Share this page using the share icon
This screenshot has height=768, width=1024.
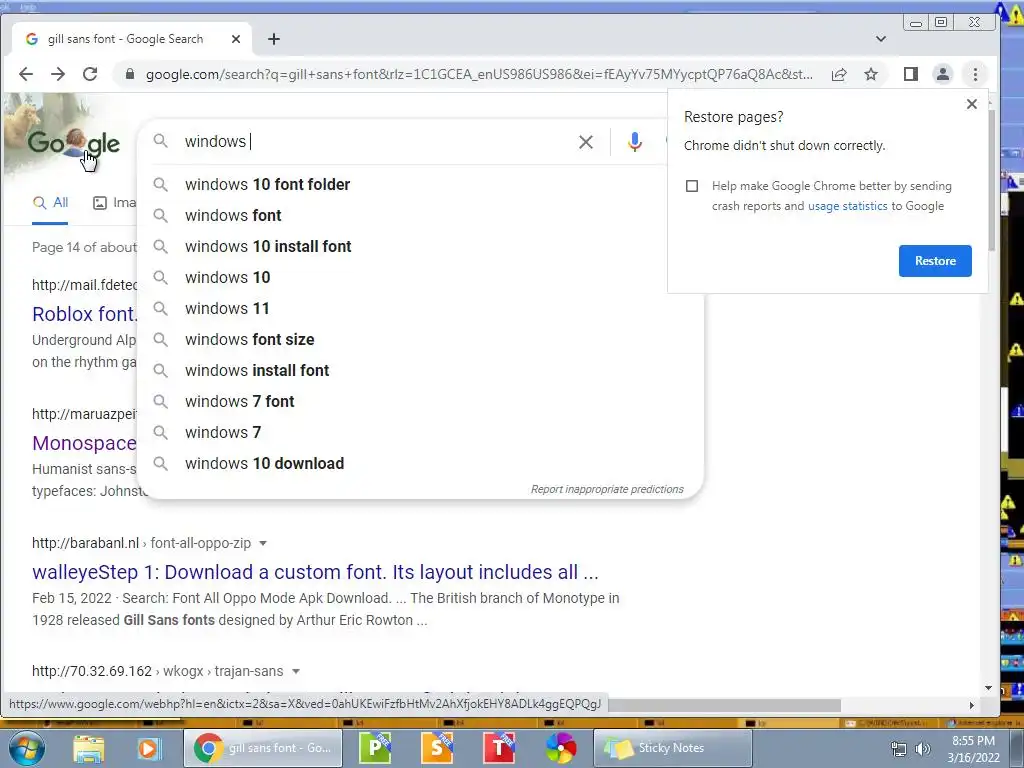click(x=839, y=74)
